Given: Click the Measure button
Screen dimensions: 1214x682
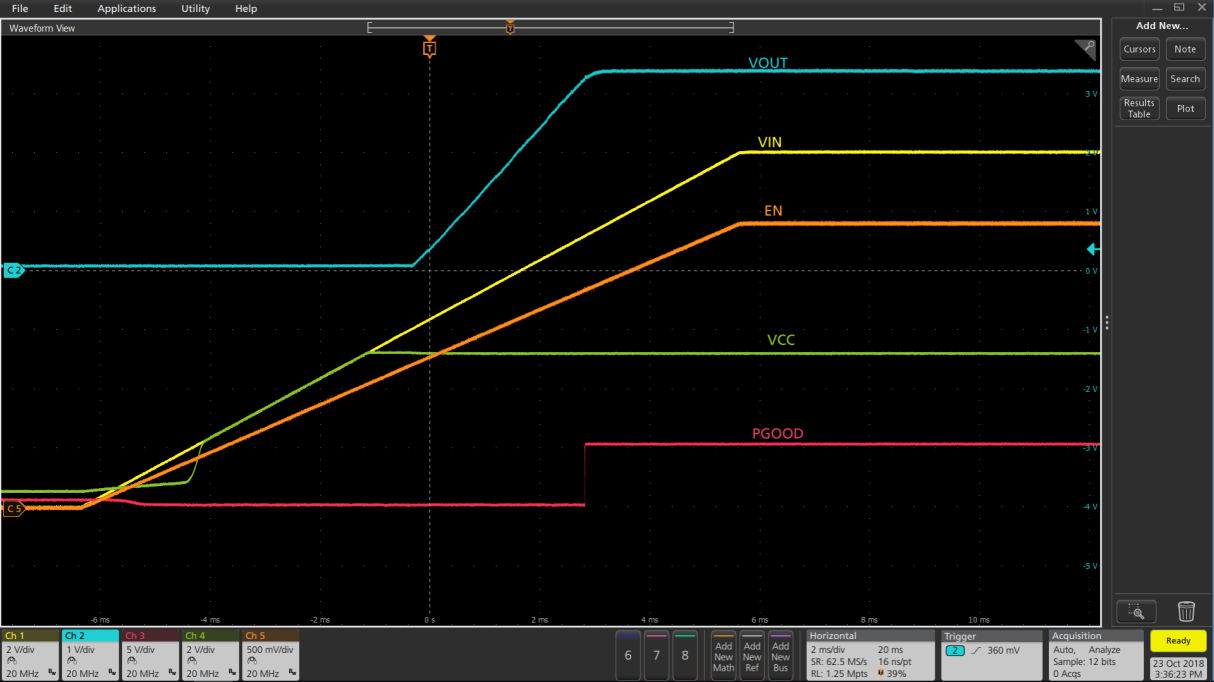Looking at the screenshot, I should [x=1139, y=79].
